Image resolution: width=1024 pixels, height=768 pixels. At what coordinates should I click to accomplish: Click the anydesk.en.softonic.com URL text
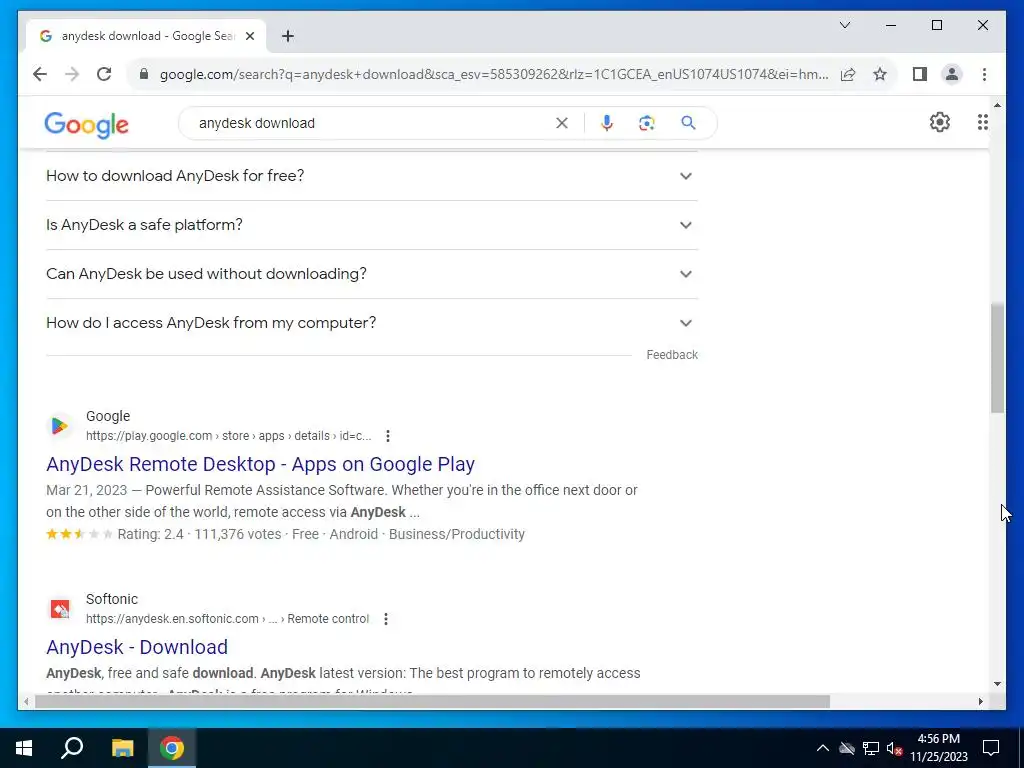(x=227, y=618)
